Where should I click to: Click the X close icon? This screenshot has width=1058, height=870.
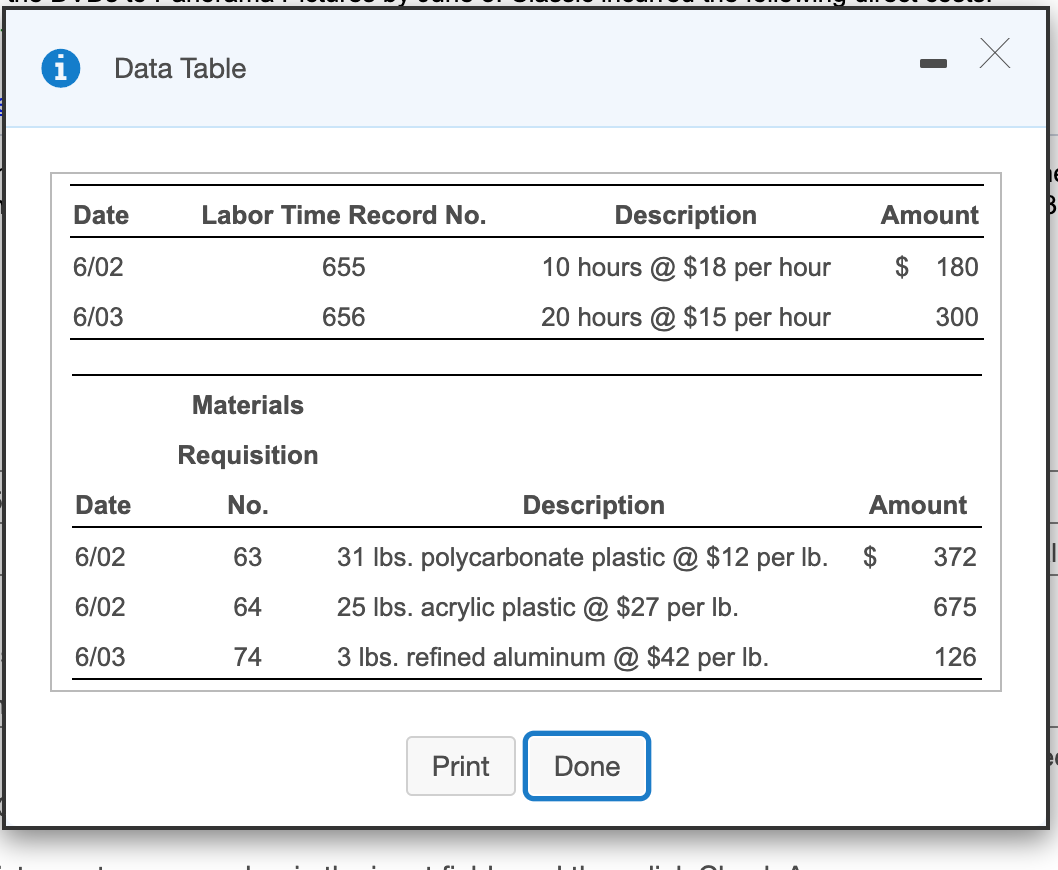pyautogui.click(x=994, y=55)
